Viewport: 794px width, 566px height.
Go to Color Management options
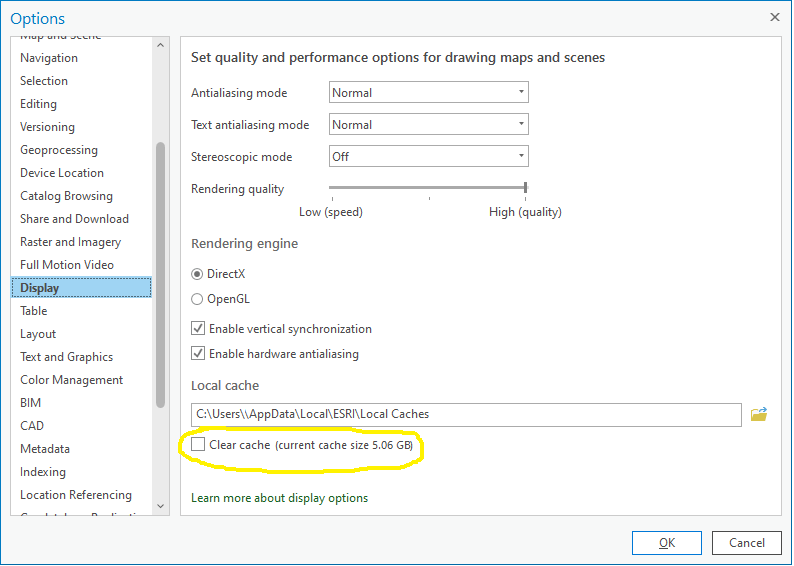point(72,380)
